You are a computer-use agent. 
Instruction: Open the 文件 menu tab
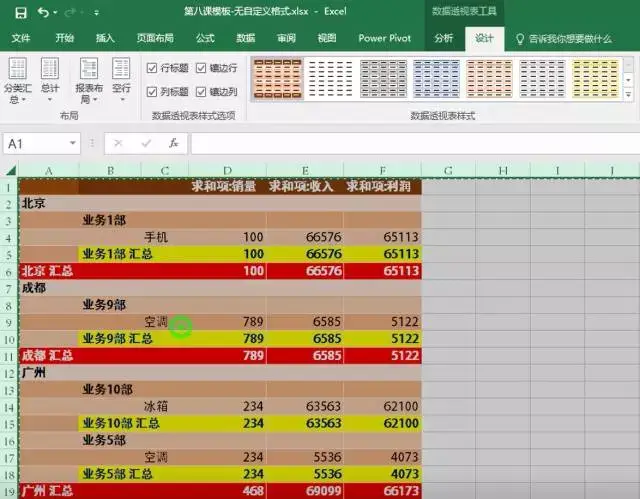pyautogui.click(x=21, y=38)
